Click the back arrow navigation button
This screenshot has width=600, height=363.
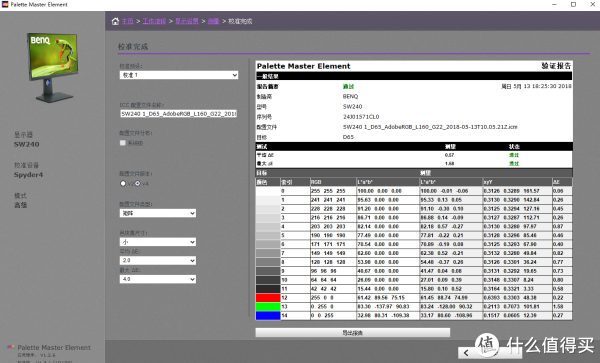[466, 353]
